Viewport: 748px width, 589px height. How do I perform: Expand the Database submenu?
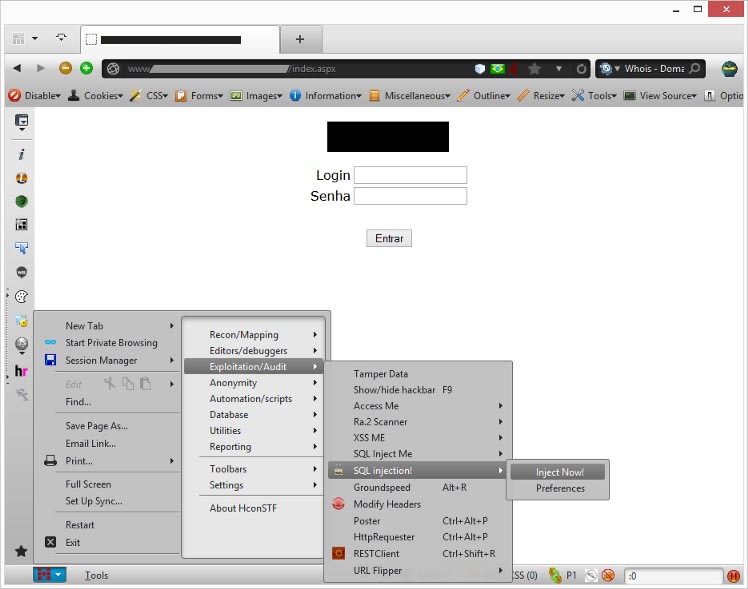254,414
